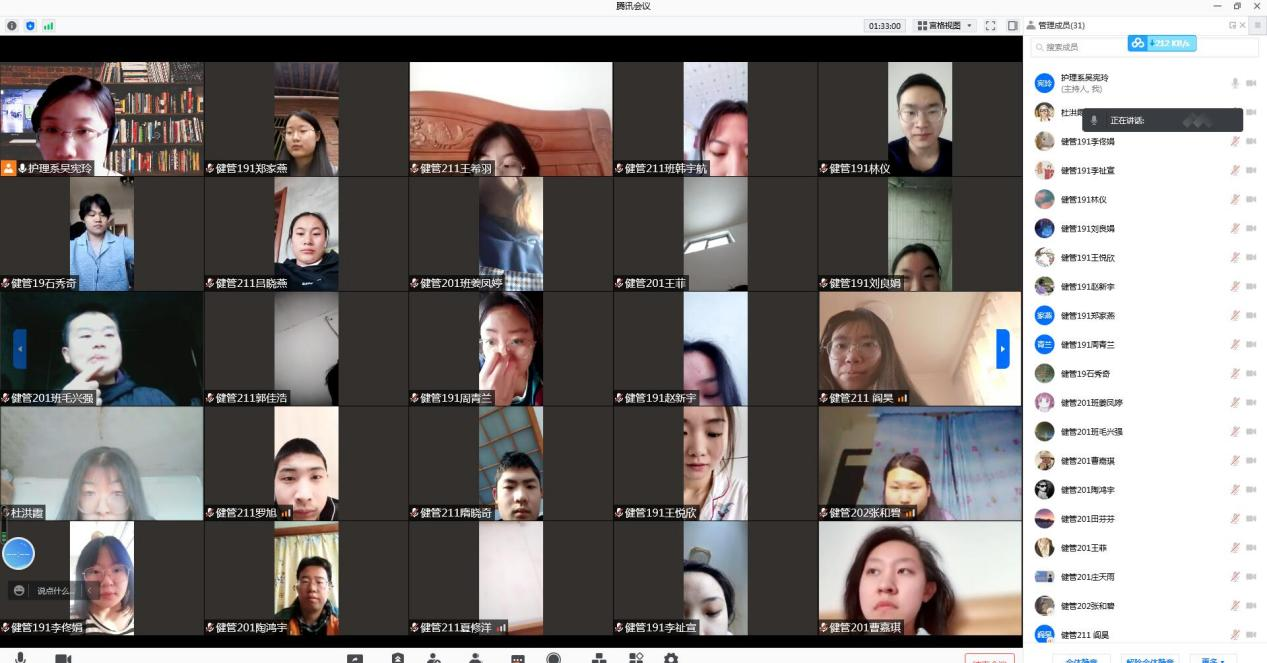
Task: Go to next page of video grid
Action: tap(1003, 348)
